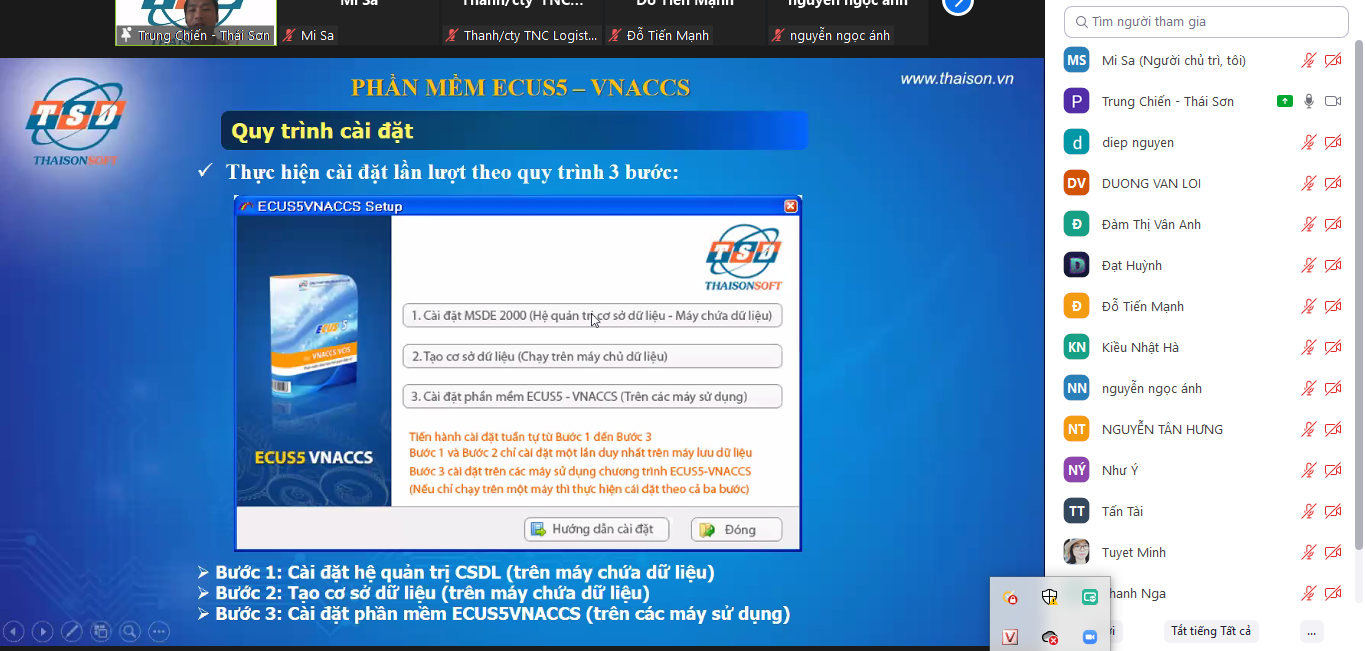Open more slide show options (...) control

tap(159, 631)
